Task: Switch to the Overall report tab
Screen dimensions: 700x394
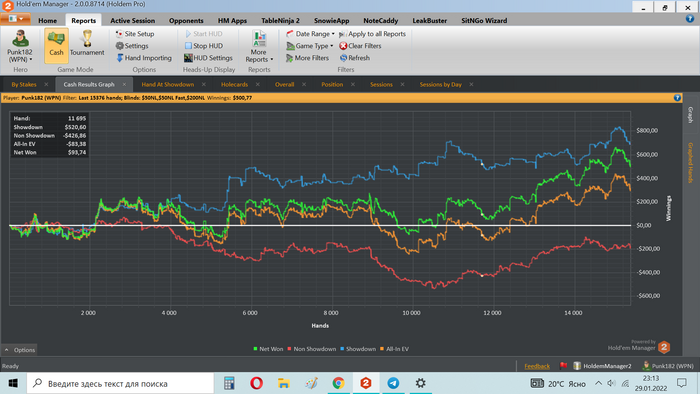Action: pyautogui.click(x=284, y=84)
